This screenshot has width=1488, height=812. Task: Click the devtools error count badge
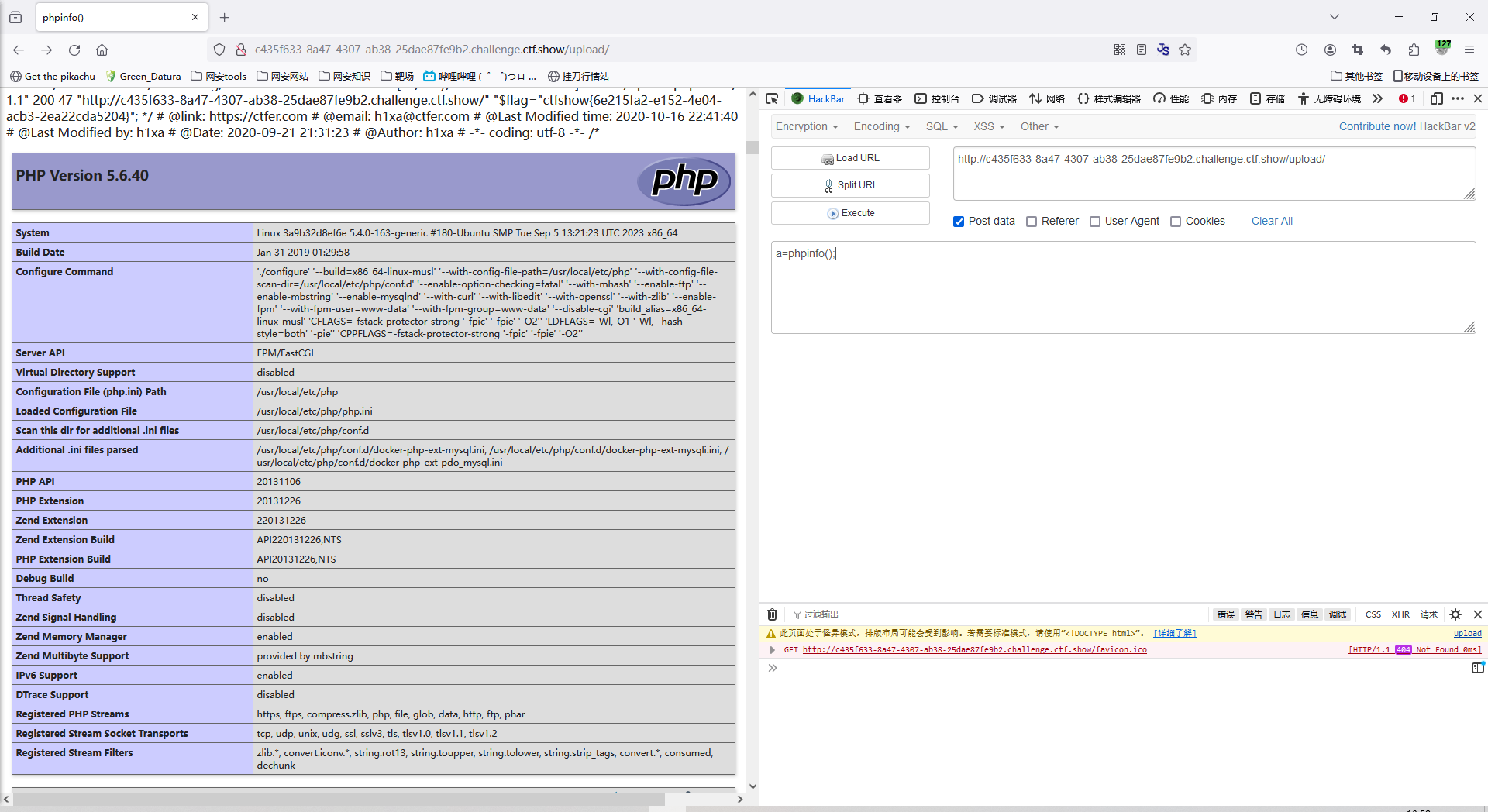click(1407, 98)
